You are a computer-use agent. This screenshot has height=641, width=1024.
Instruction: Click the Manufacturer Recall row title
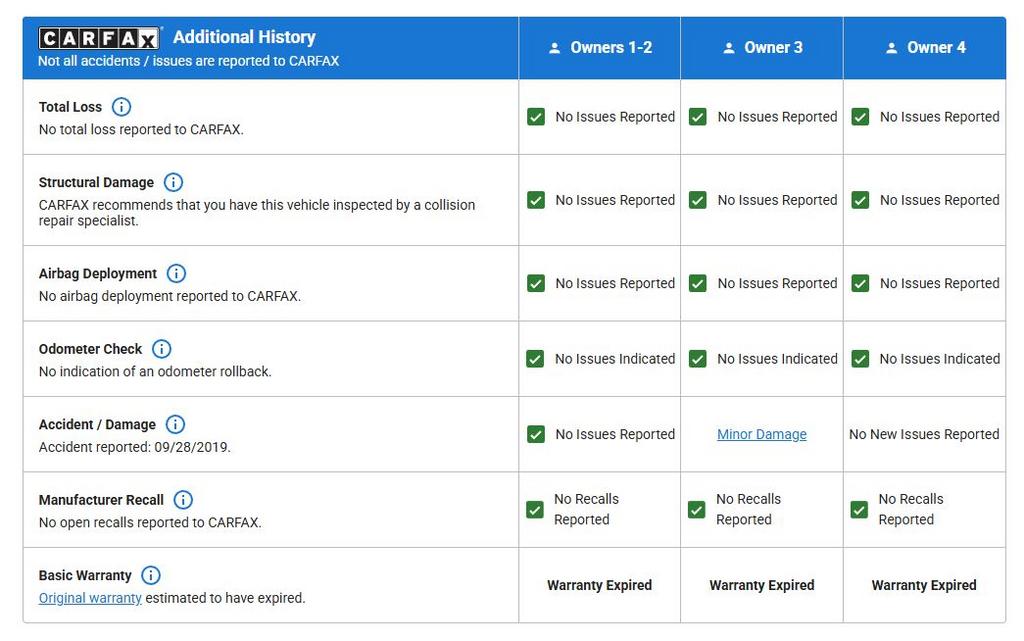pos(101,500)
